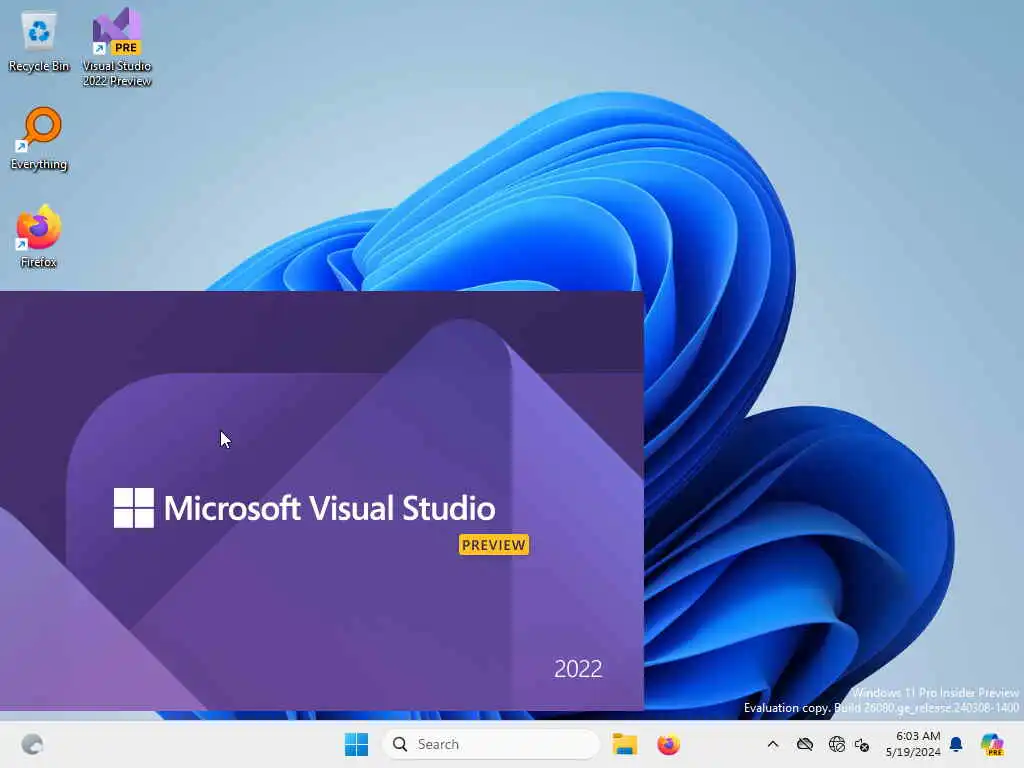Open notifications via the bell icon
This screenshot has height=768, width=1024.
point(956,744)
